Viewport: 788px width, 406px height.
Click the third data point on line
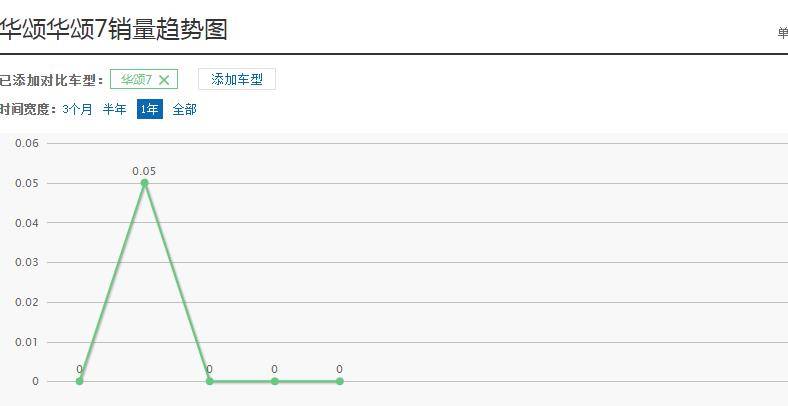(209, 381)
